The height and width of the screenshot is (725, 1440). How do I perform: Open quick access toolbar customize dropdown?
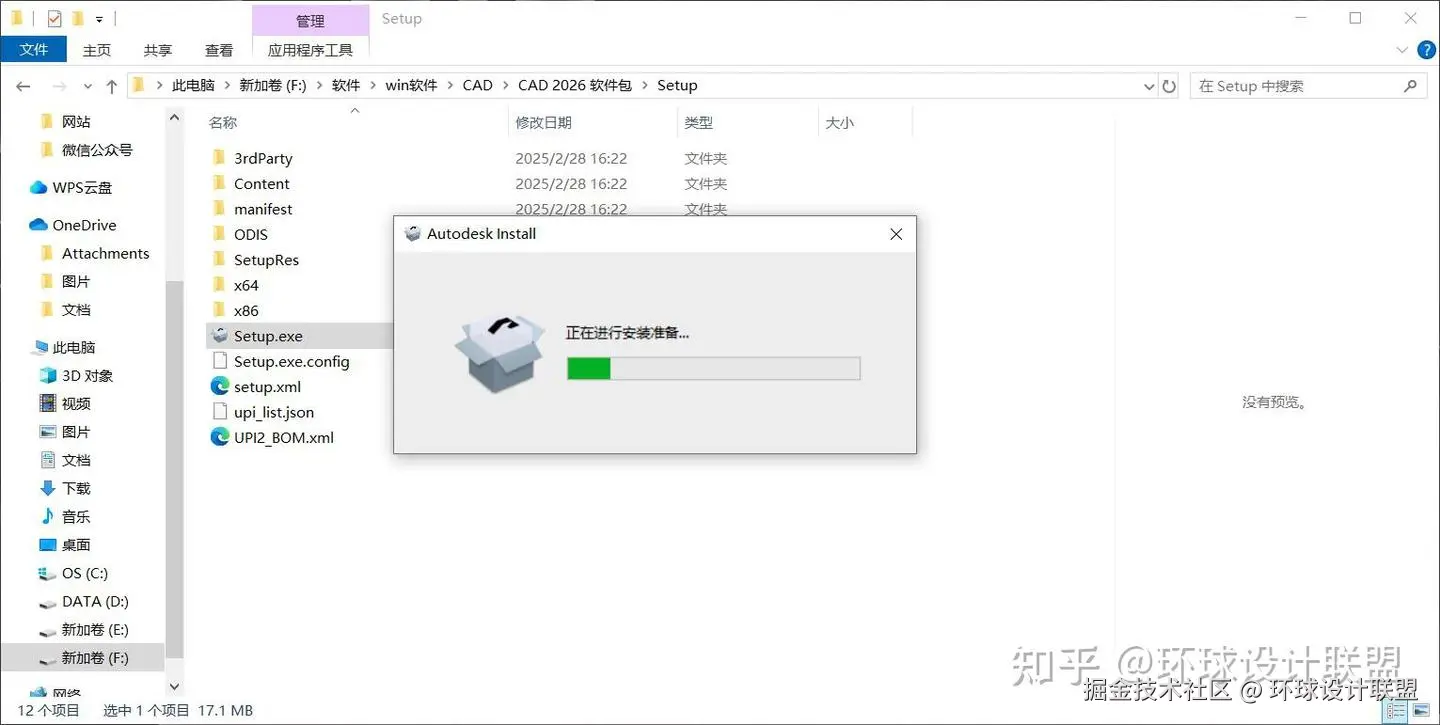99,19
